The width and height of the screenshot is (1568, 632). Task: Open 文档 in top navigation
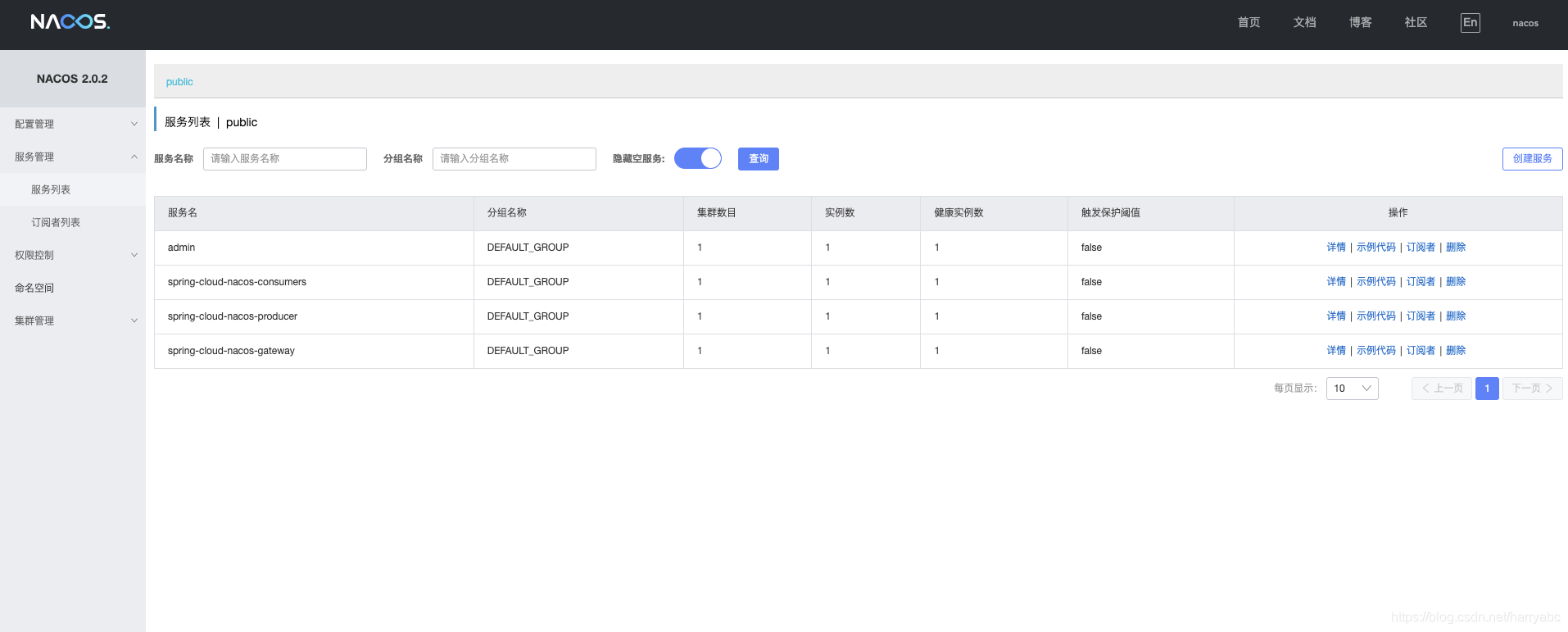1304,23
